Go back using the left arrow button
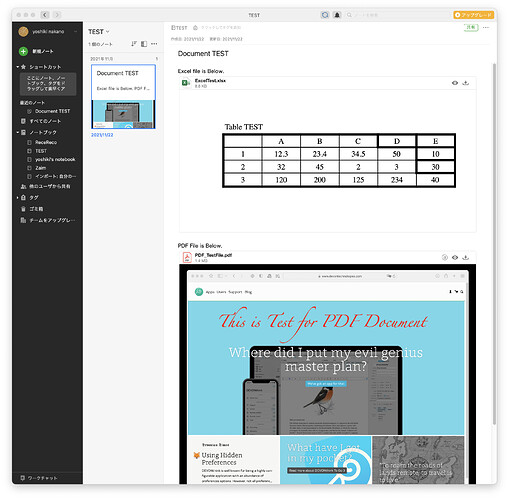 point(45,15)
